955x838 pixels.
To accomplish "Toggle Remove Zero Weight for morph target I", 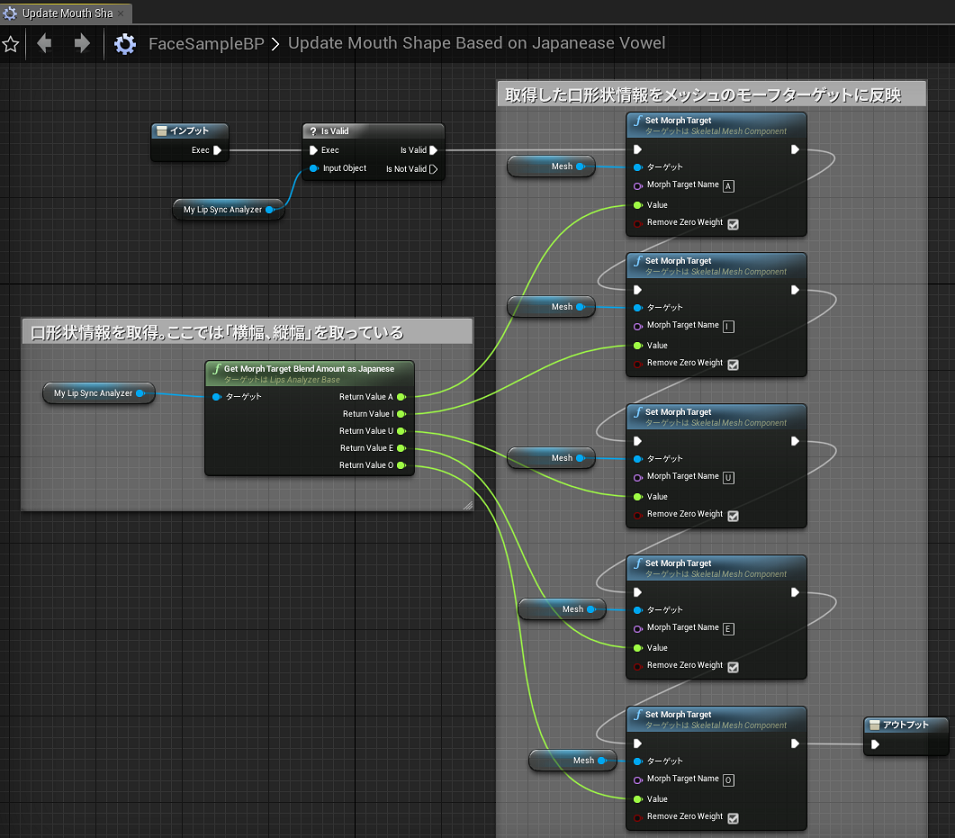I will pos(733,364).
